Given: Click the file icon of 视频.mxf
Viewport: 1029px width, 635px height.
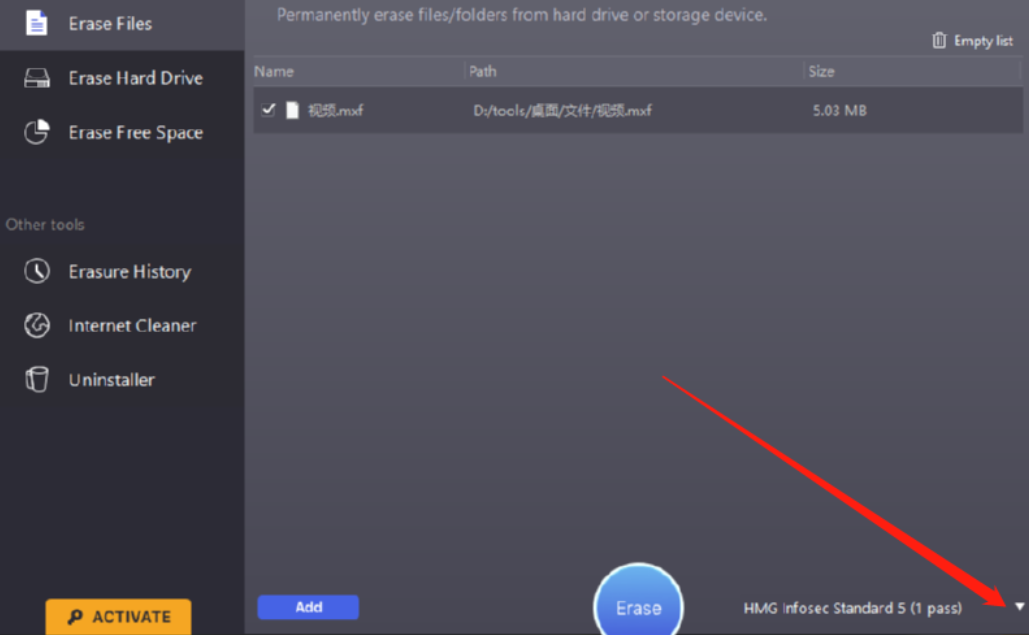Looking at the screenshot, I should [292, 110].
